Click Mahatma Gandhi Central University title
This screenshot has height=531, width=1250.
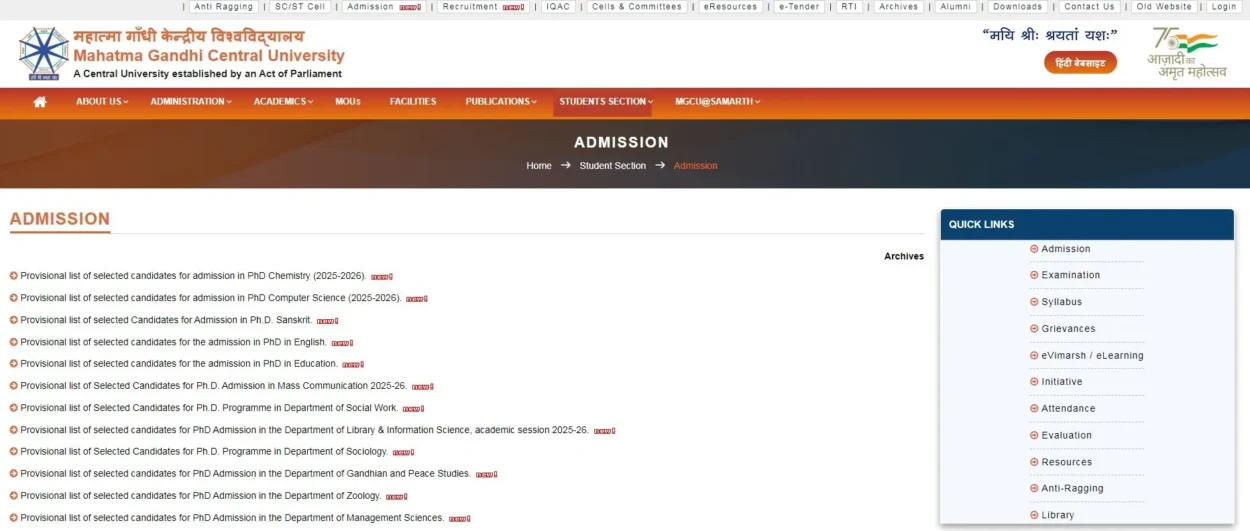coord(209,56)
